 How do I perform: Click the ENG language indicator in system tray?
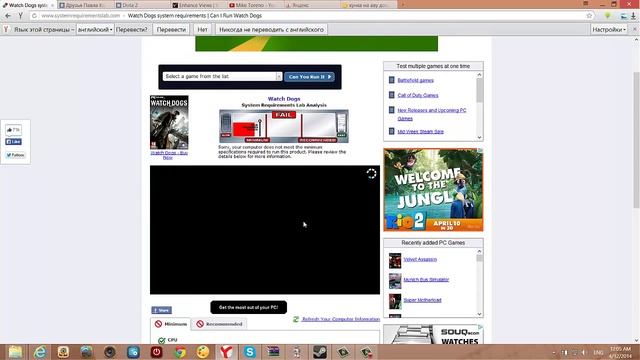click(598, 352)
